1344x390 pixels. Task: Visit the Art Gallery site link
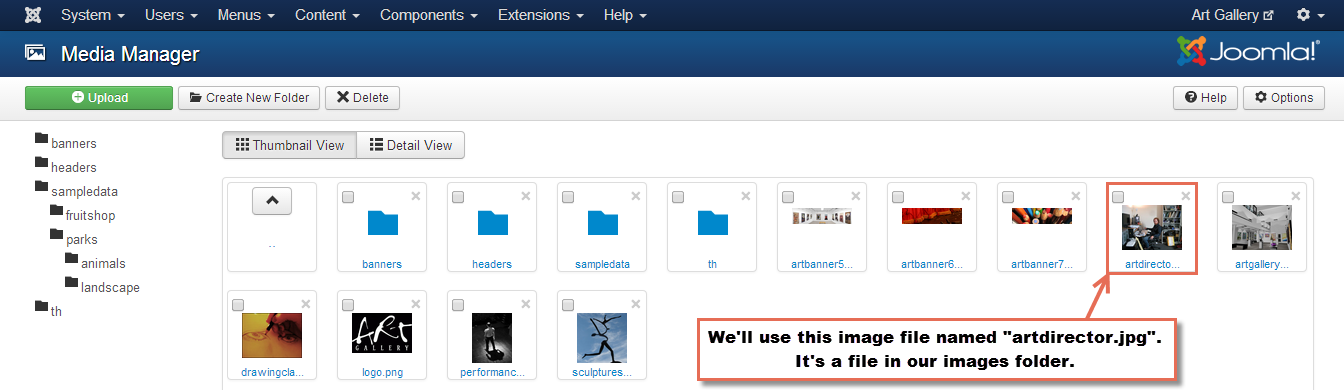[x=1232, y=16]
